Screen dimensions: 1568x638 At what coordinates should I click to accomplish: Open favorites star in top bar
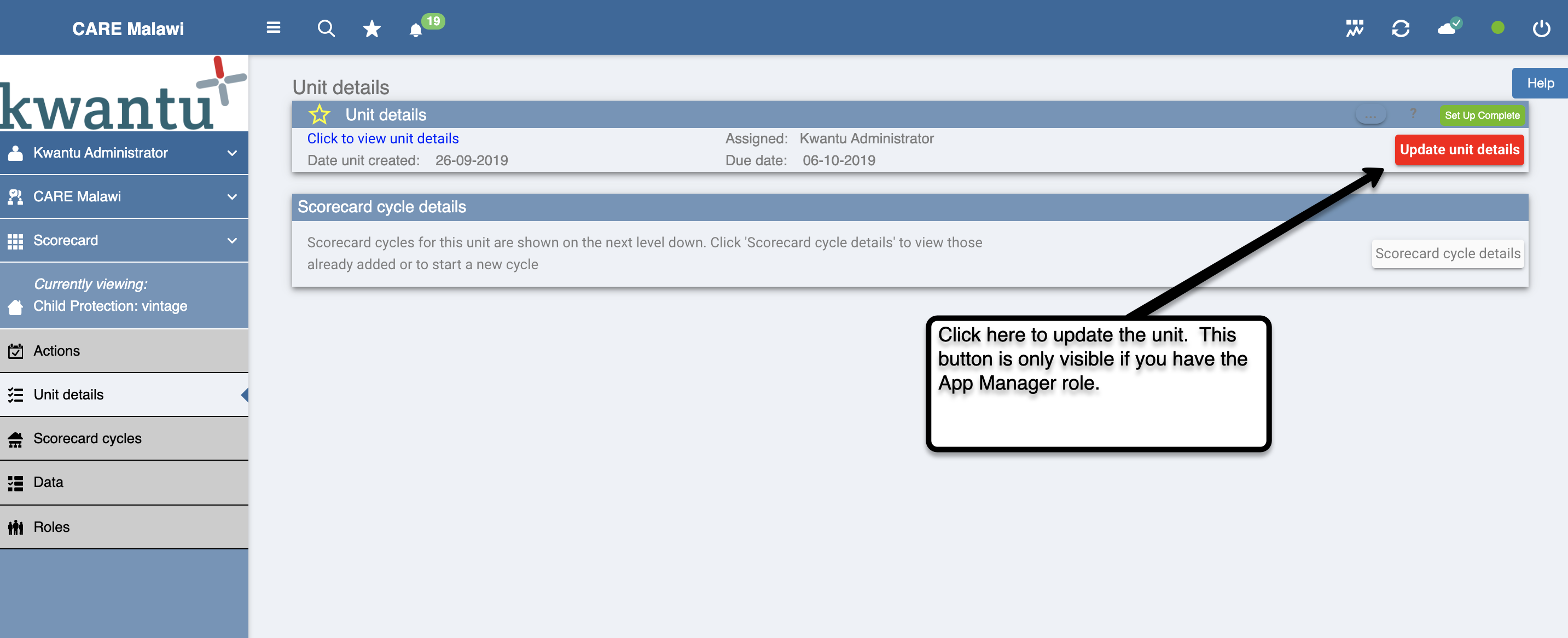tap(371, 28)
